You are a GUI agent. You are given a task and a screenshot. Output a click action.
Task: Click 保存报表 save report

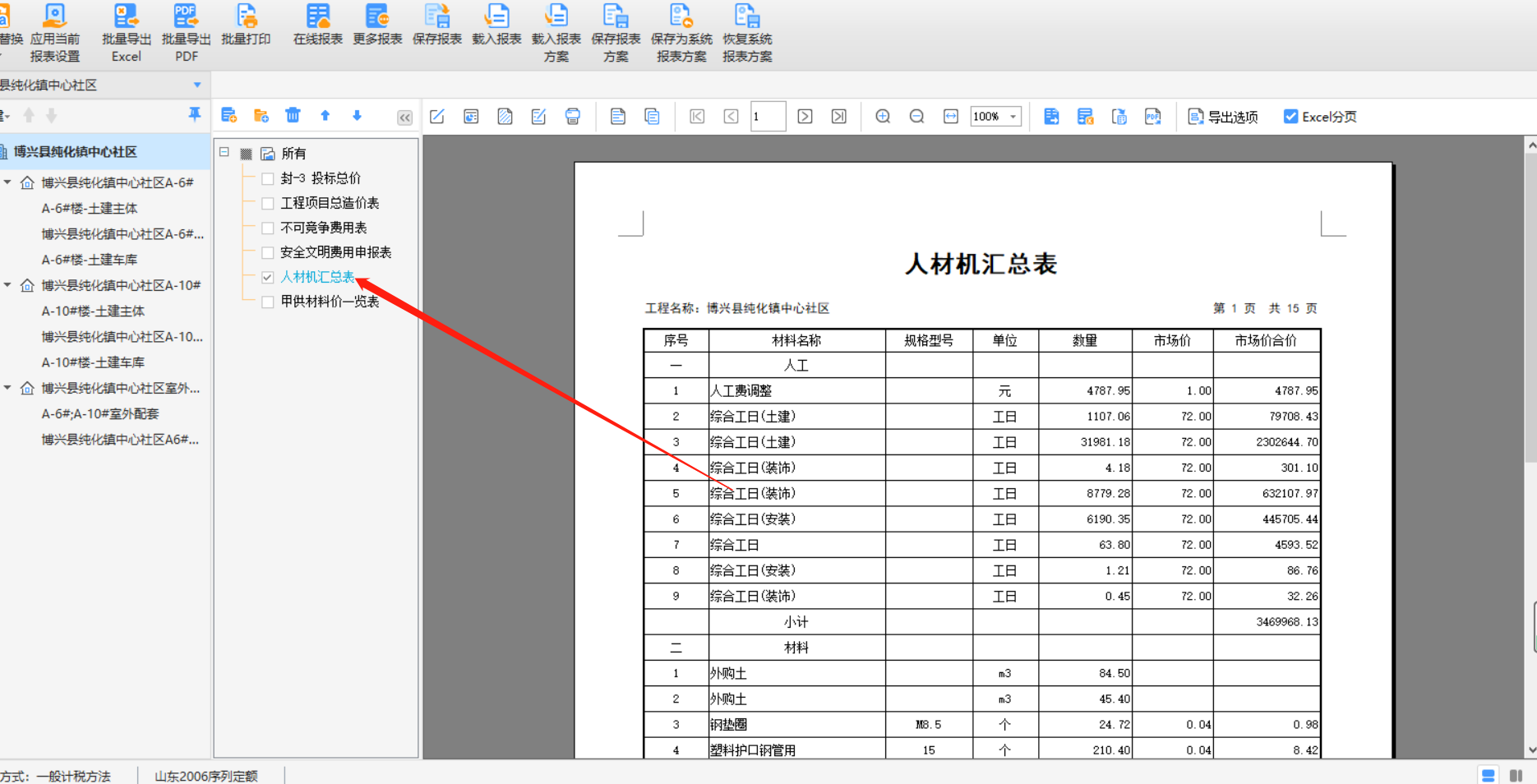[x=437, y=25]
